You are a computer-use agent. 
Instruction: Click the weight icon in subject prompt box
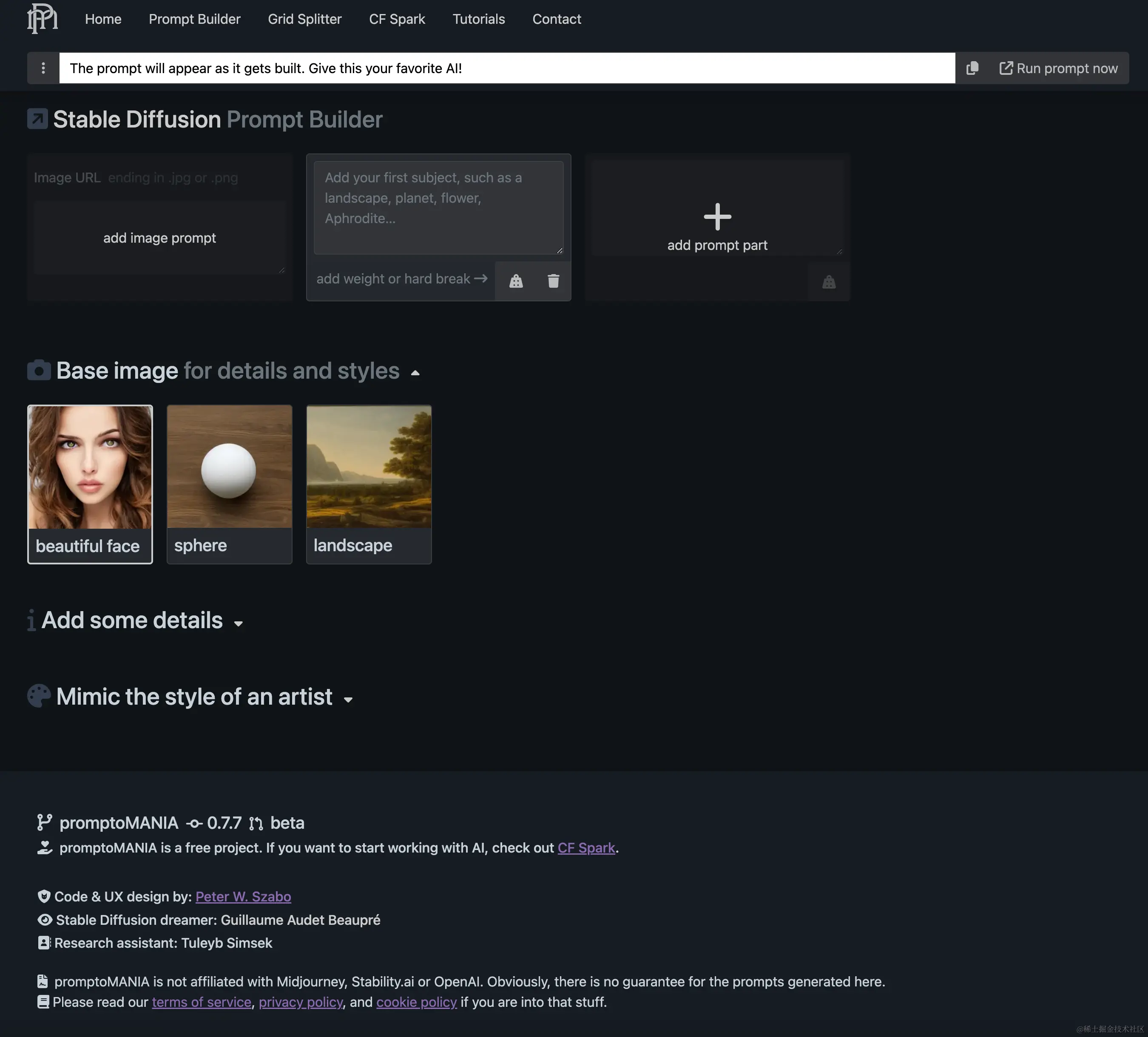click(x=516, y=280)
